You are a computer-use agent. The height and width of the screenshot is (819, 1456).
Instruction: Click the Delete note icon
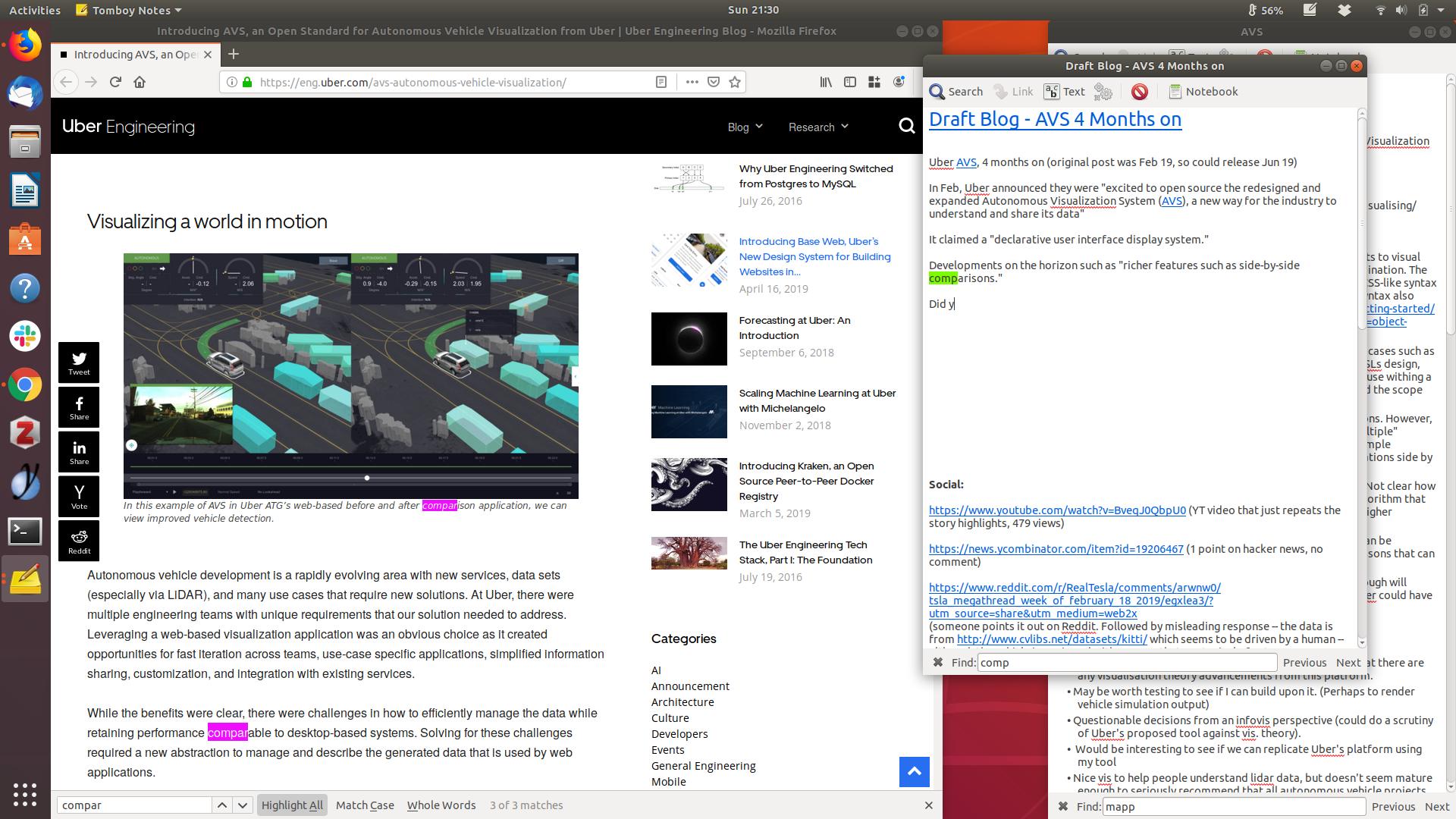tap(1139, 92)
